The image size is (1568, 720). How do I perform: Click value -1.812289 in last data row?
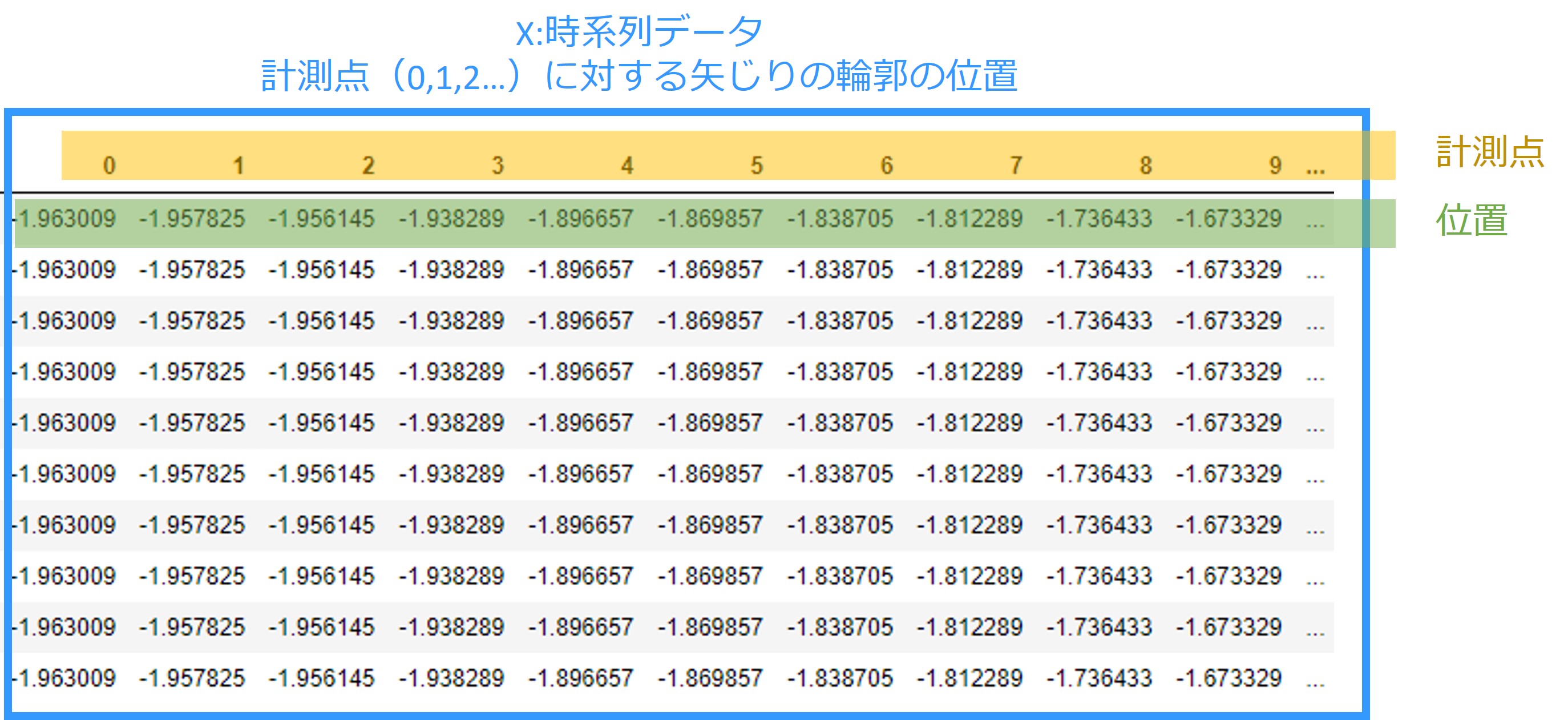pos(969,678)
